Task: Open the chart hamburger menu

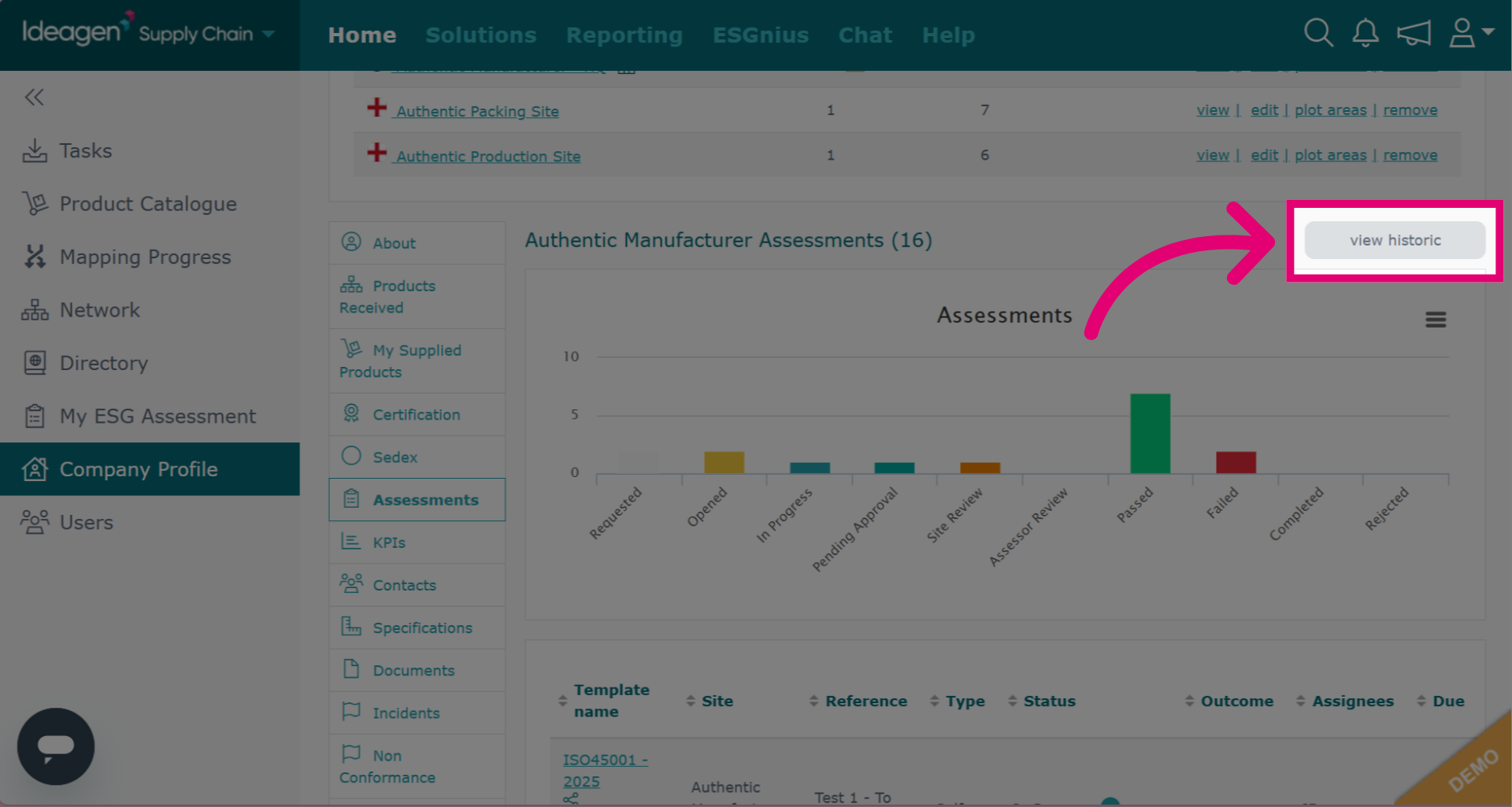Action: pos(1436,320)
